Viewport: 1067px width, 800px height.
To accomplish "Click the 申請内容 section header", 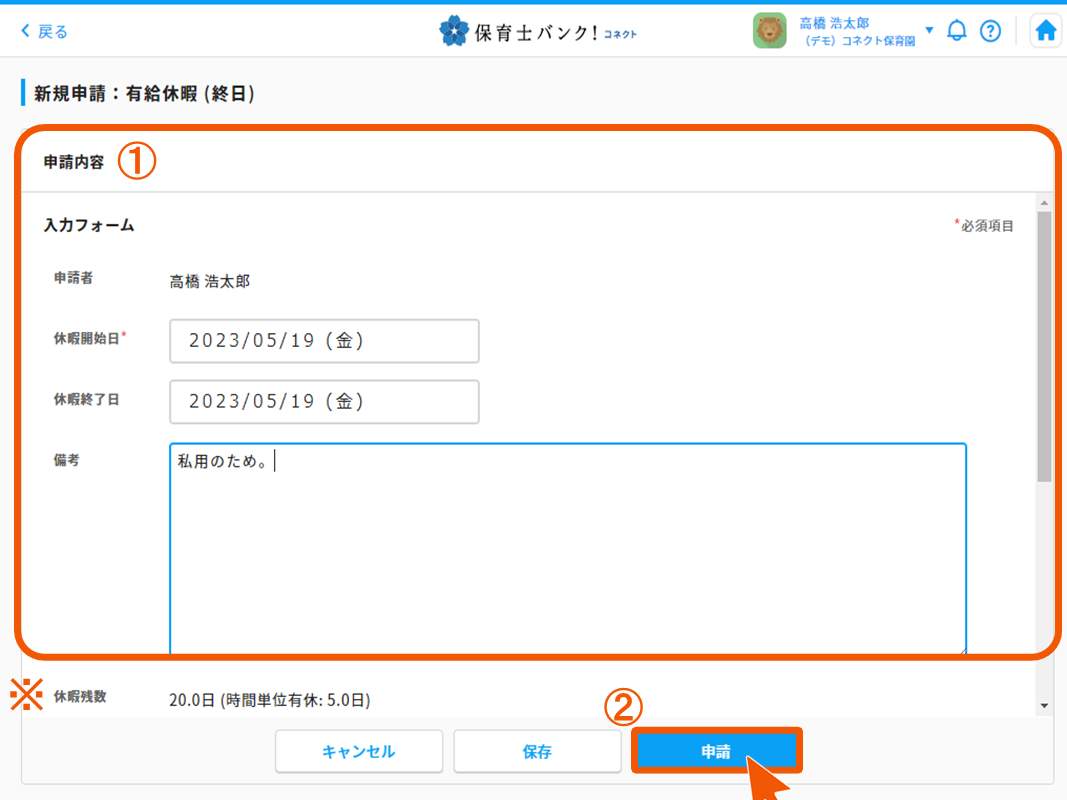I will point(74,162).
